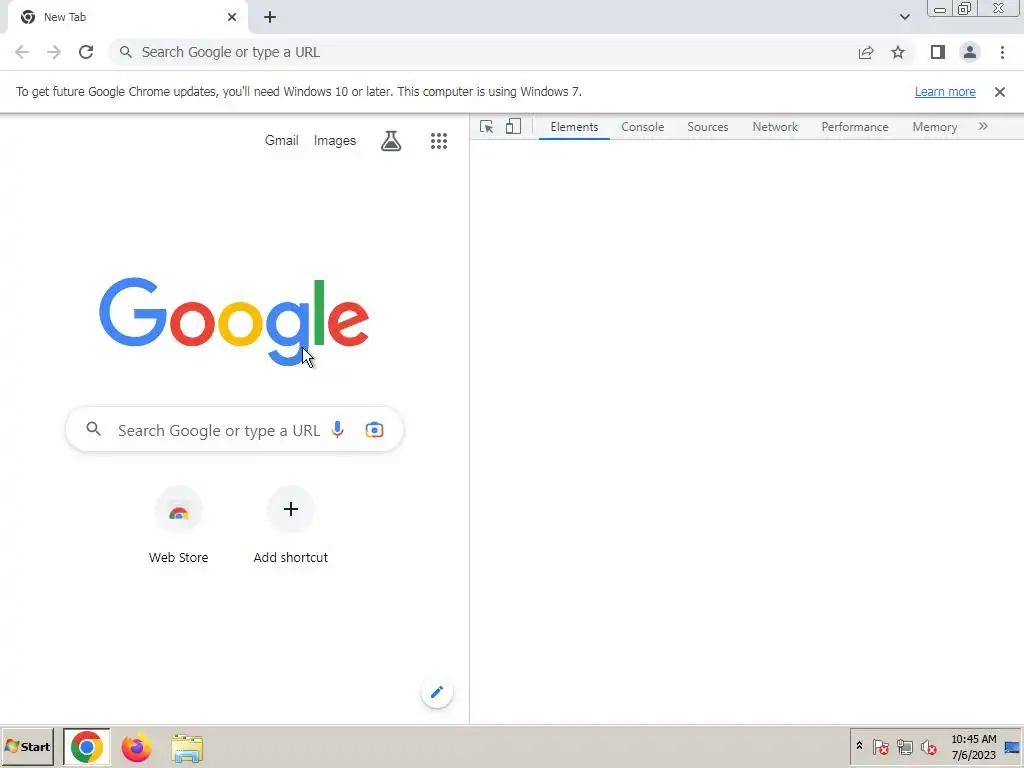Click the Action Center flag icon
This screenshot has height=768, width=1024.
880,746
